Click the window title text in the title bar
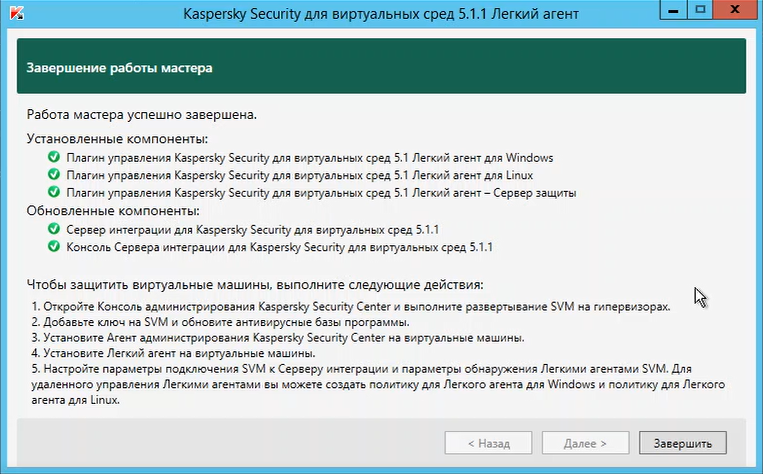Viewport: 763px width, 474px height. (381, 14)
